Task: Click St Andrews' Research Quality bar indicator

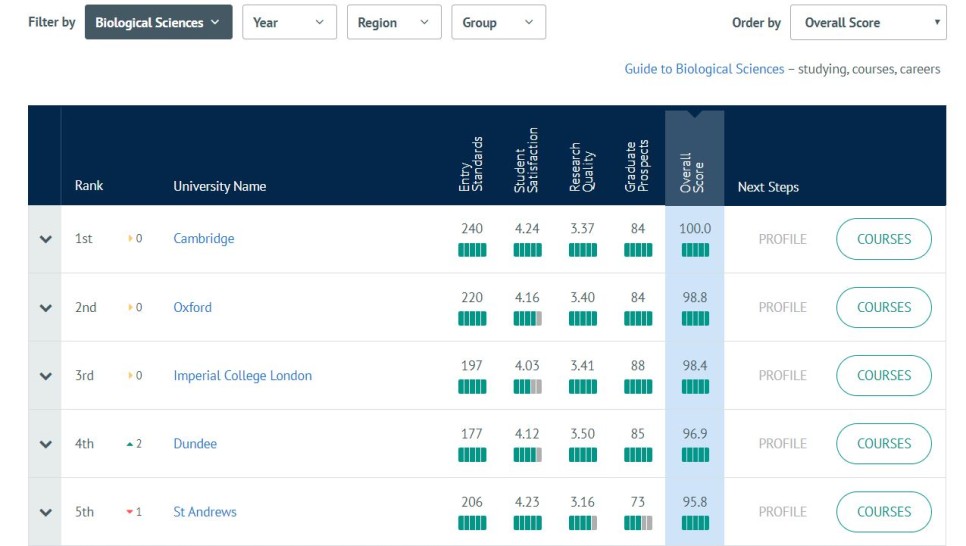Action: [x=582, y=523]
